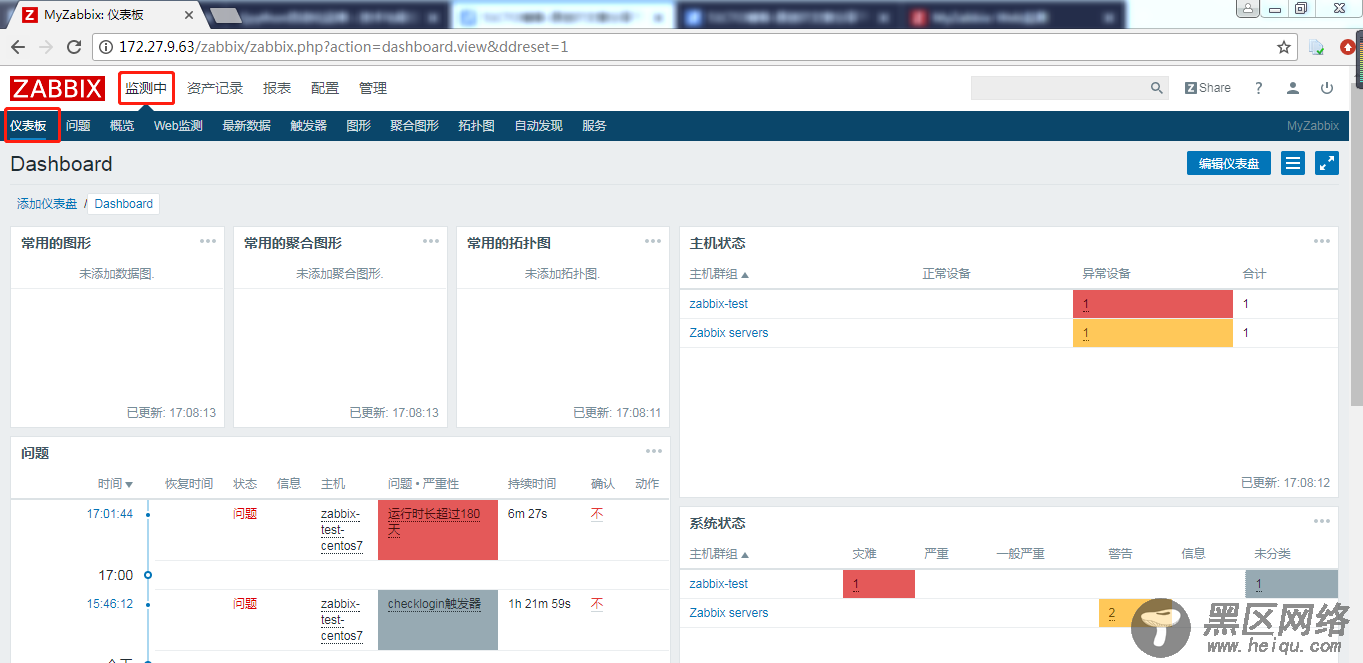This screenshot has width=1363, height=663.
Task: Select the Web监测 submenu tab
Action: pos(178,126)
